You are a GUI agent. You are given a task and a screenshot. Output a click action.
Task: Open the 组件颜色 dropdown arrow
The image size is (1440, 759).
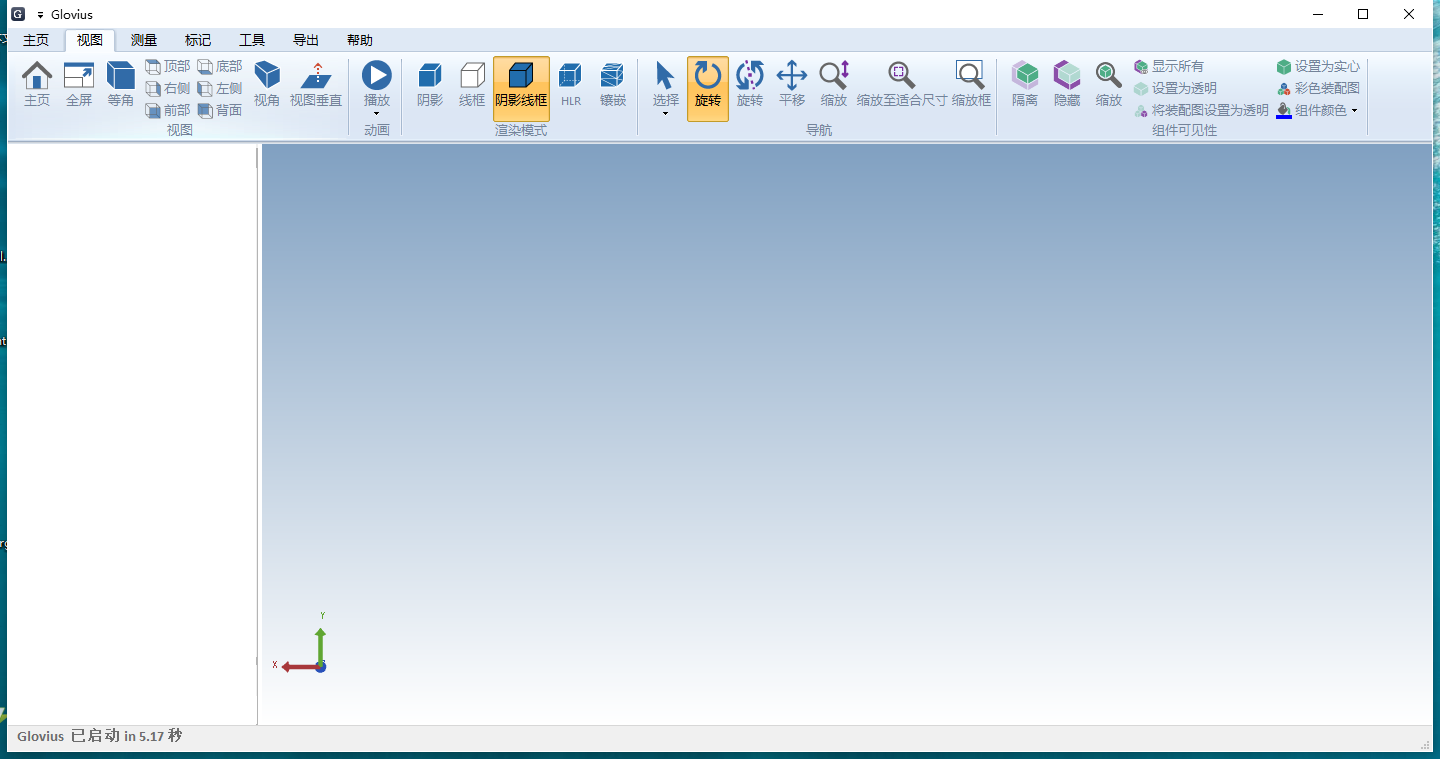click(1355, 110)
